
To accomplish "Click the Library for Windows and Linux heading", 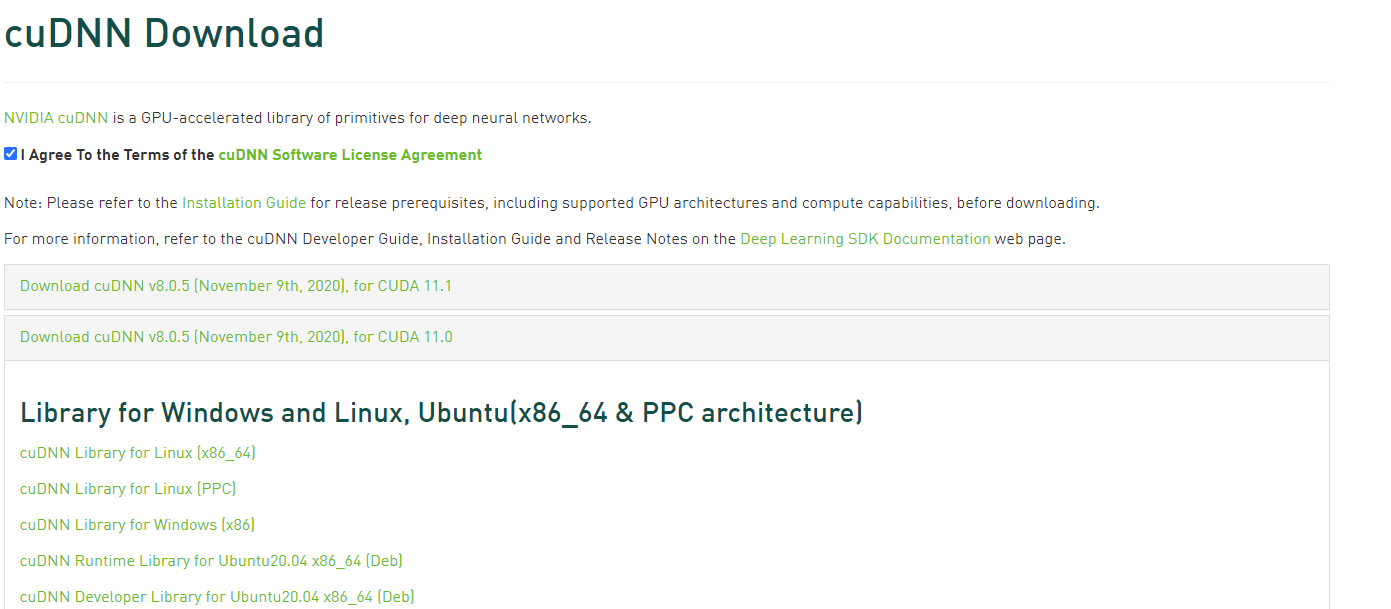I will [441, 412].
